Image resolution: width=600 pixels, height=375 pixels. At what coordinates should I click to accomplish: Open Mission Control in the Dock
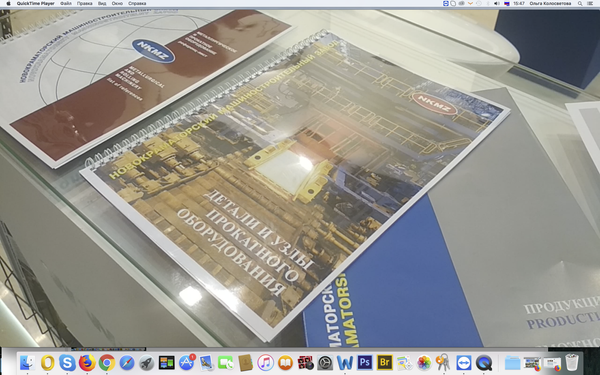tap(166, 362)
